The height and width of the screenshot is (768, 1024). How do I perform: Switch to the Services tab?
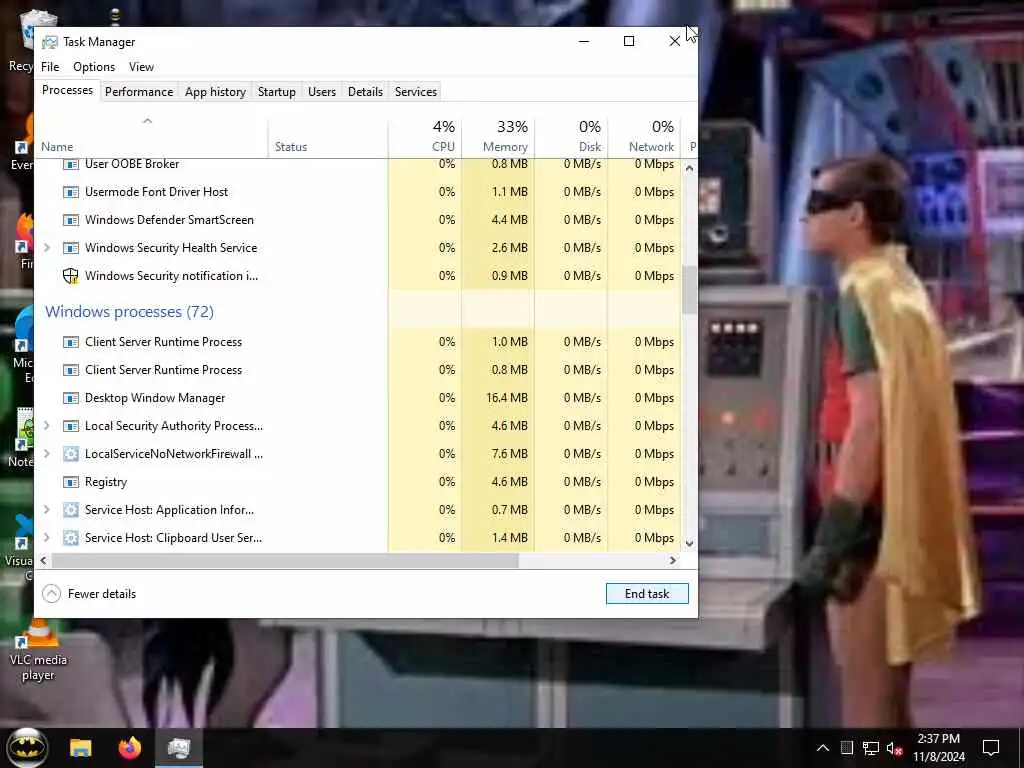[416, 92]
